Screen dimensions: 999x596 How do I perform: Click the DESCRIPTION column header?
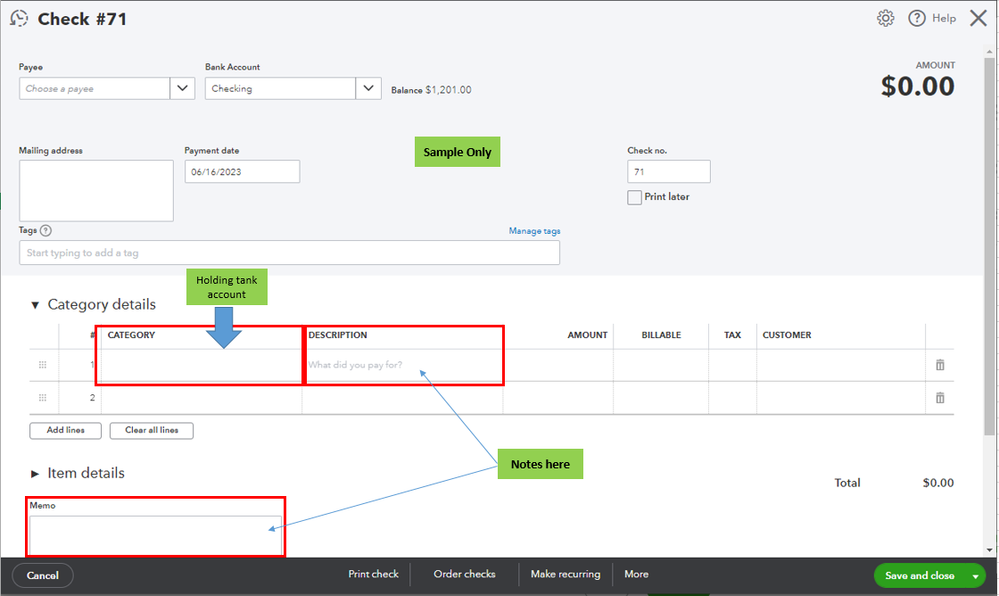[x=338, y=335]
